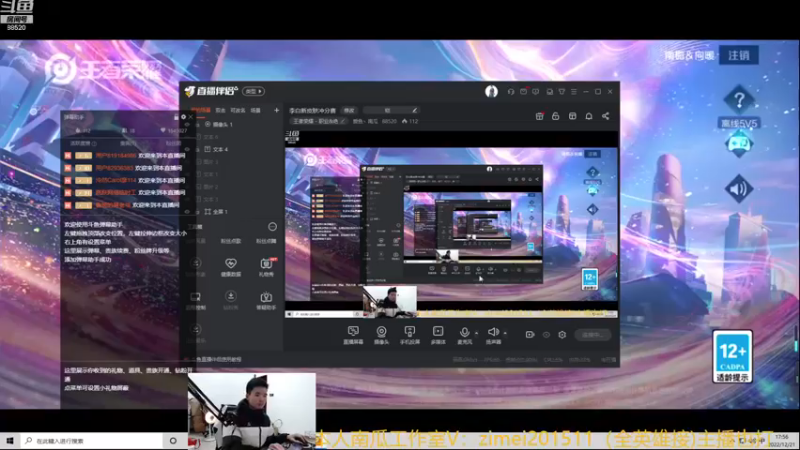Collapse the toolbox section minus button

(272, 227)
